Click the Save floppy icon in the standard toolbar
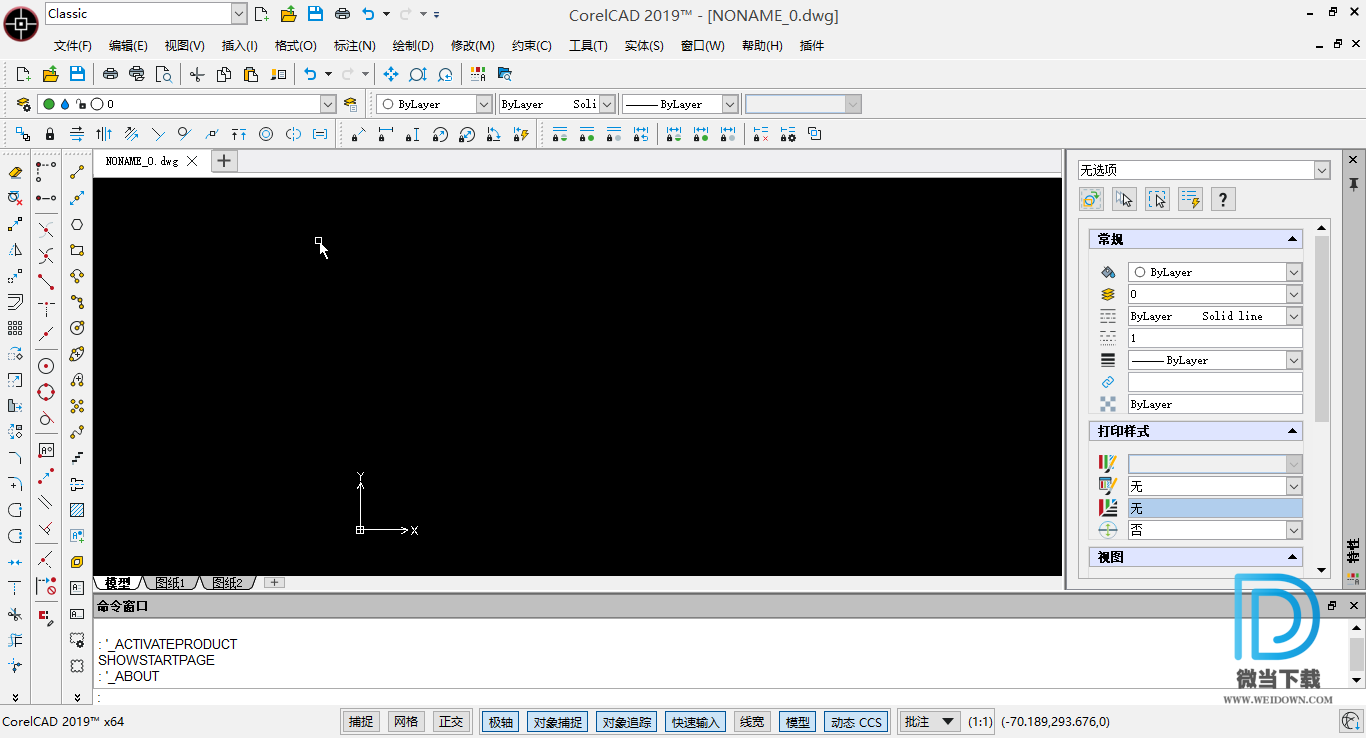This screenshot has width=1366, height=738. (x=77, y=74)
